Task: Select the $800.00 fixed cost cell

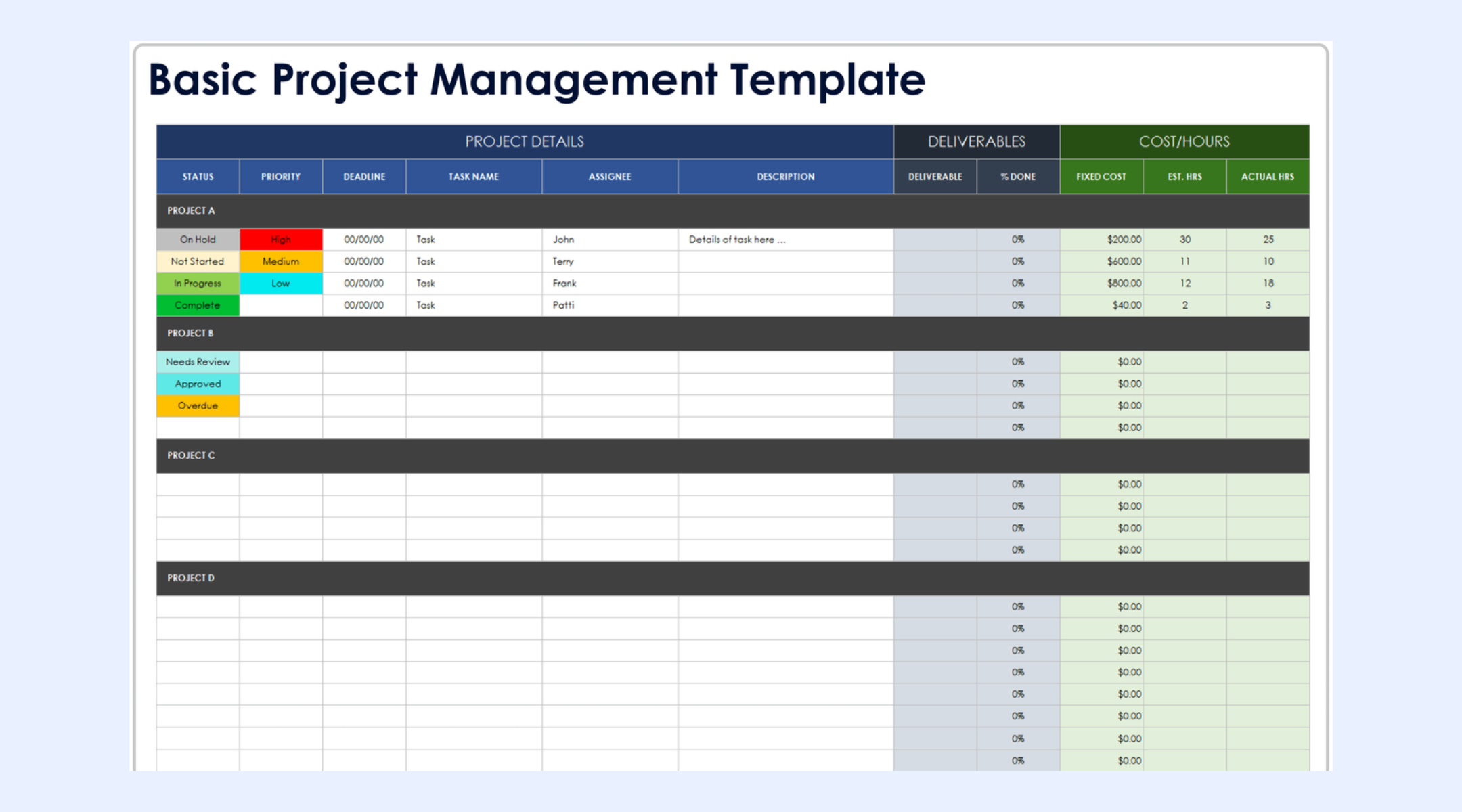Action: (1101, 284)
